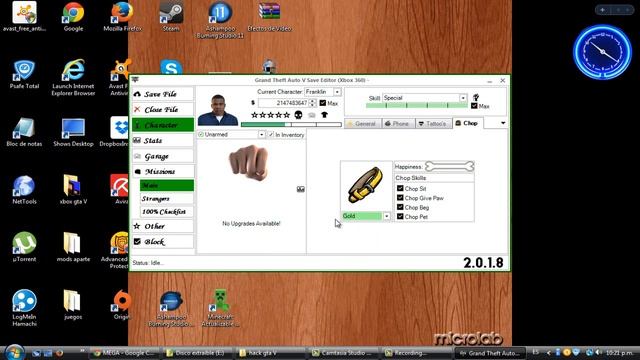Expand the Skill Special dropdown

point(463,98)
